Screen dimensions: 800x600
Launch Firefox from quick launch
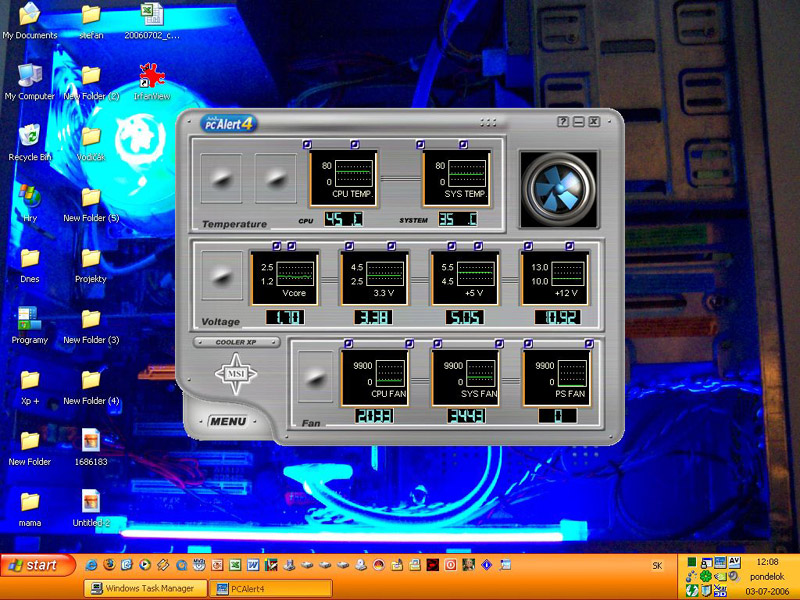(109, 565)
